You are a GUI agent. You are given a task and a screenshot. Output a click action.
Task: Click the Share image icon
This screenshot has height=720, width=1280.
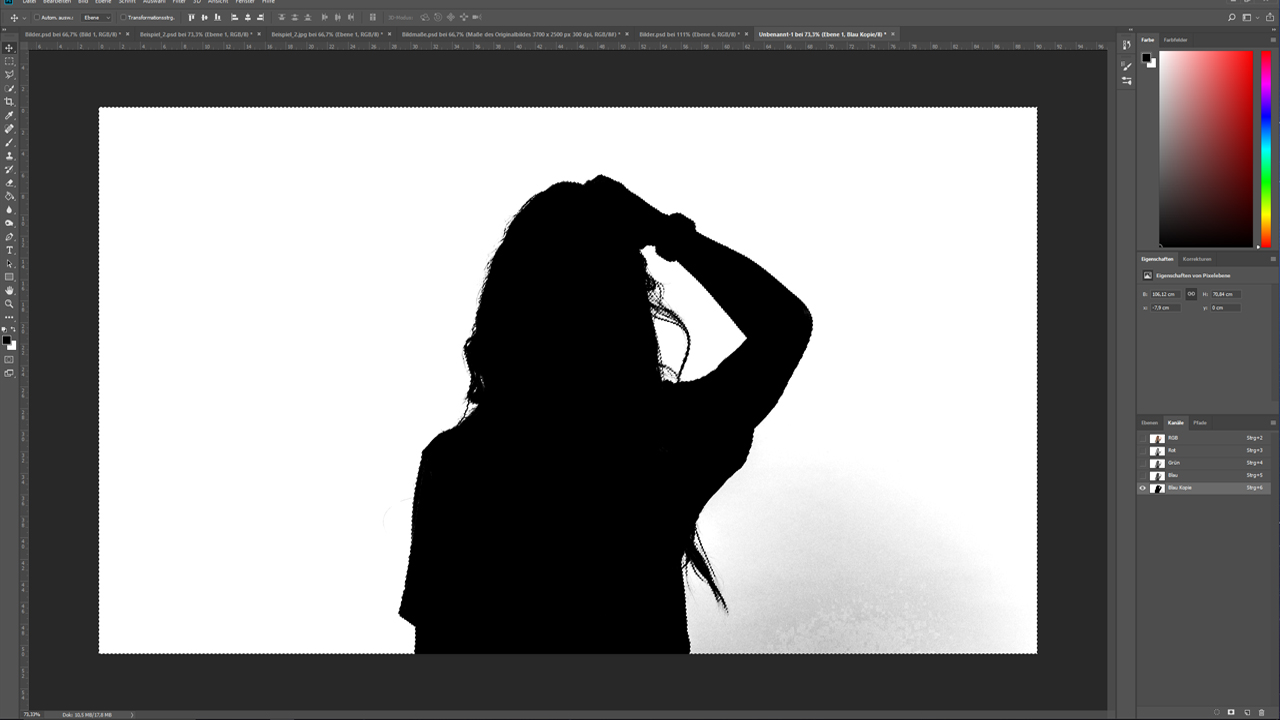click(1269, 17)
